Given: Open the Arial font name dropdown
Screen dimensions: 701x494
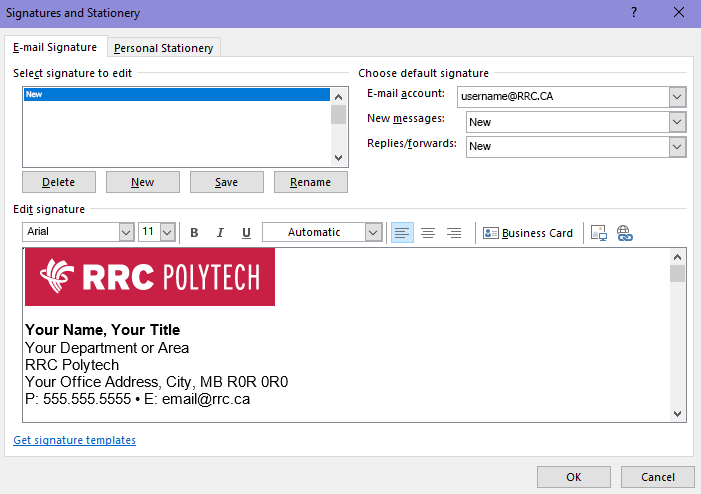Looking at the screenshot, I should [x=126, y=232].
